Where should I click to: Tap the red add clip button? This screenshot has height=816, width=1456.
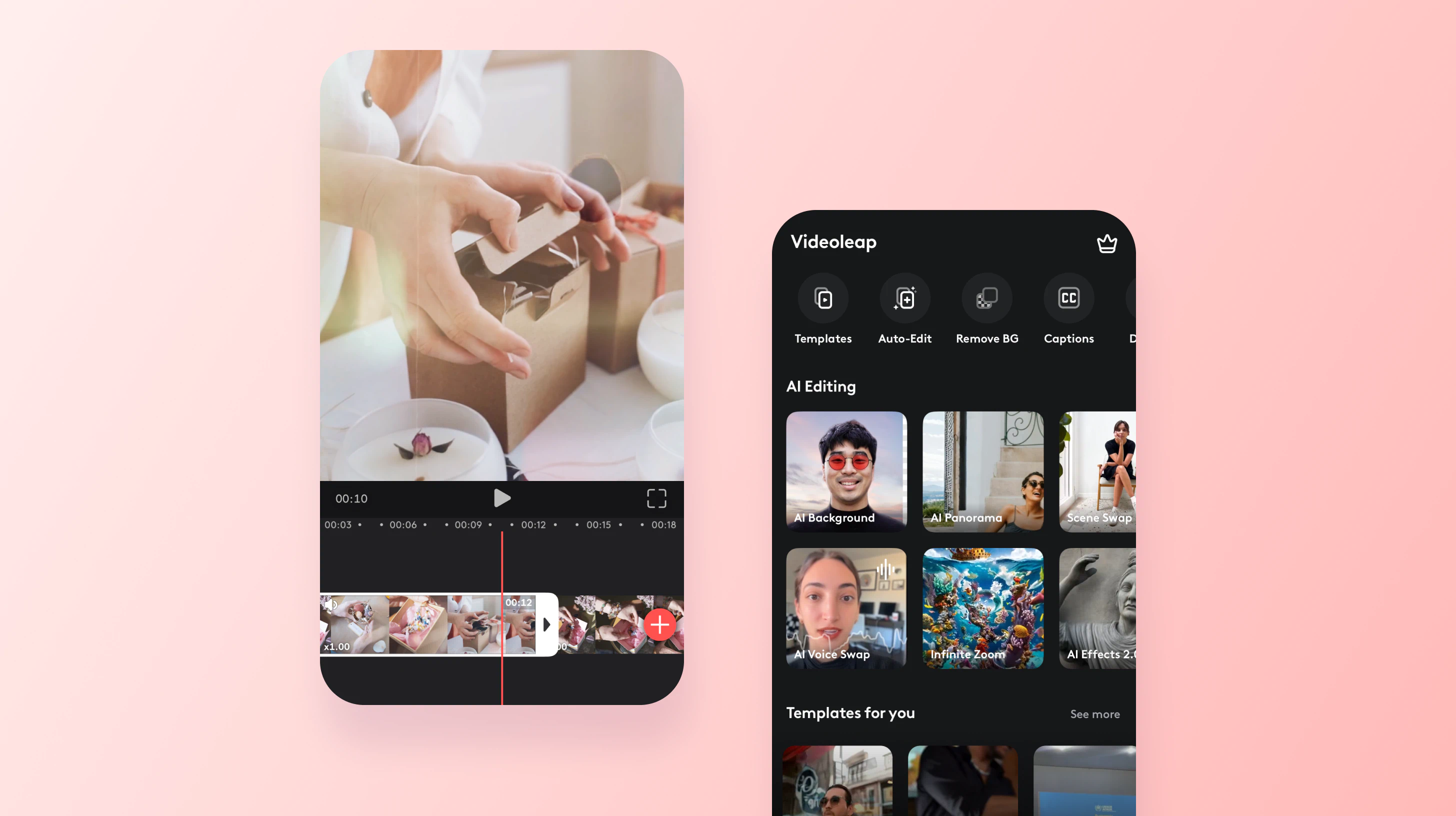click(x=659, y=625)
